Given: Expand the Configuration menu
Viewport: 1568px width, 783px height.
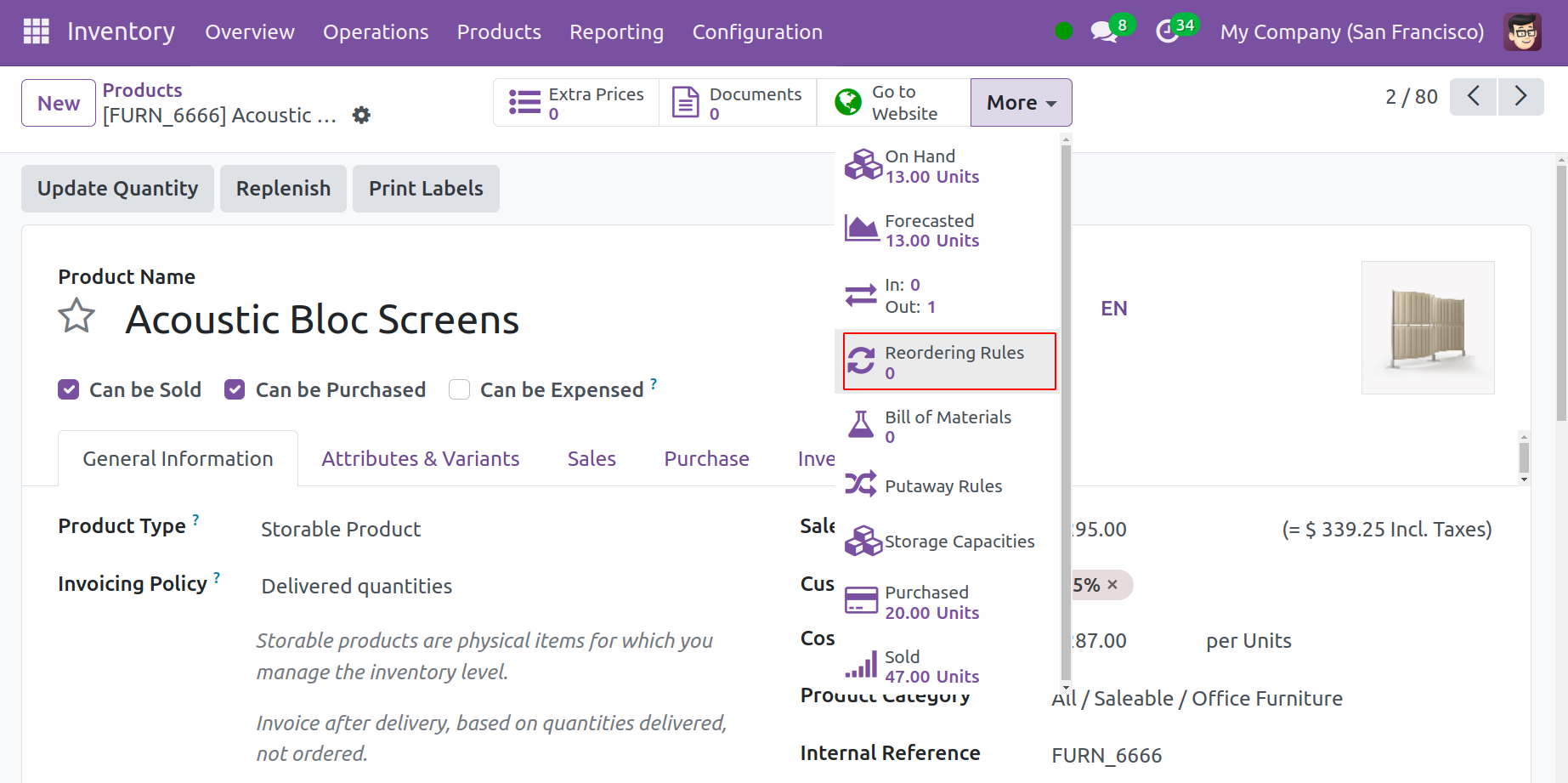Looking at the screenshot, I should [756, 32].
